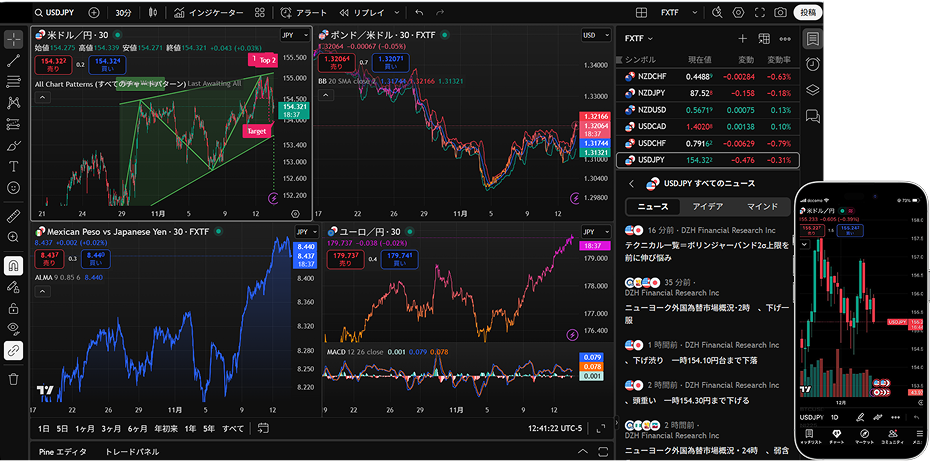Create an alert with アラート
The image size is (931, 461).
(303, 12)
